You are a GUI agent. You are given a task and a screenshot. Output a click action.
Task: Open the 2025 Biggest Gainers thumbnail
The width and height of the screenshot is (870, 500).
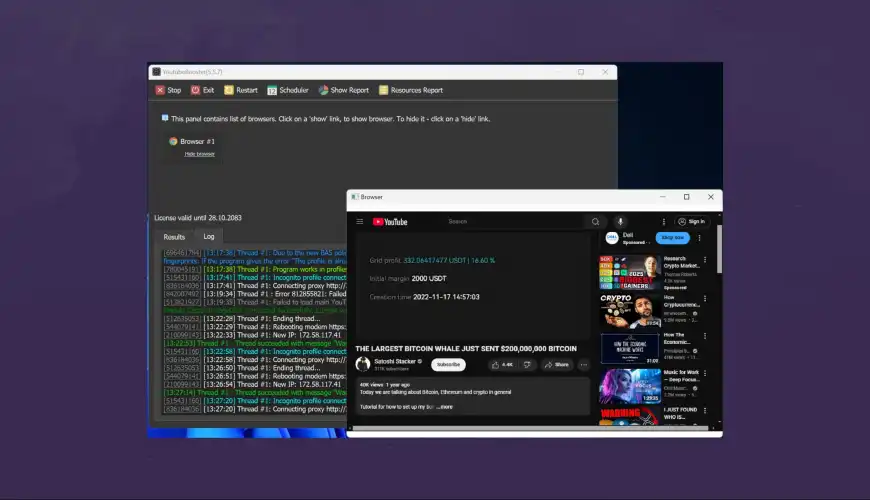[630, 272]
